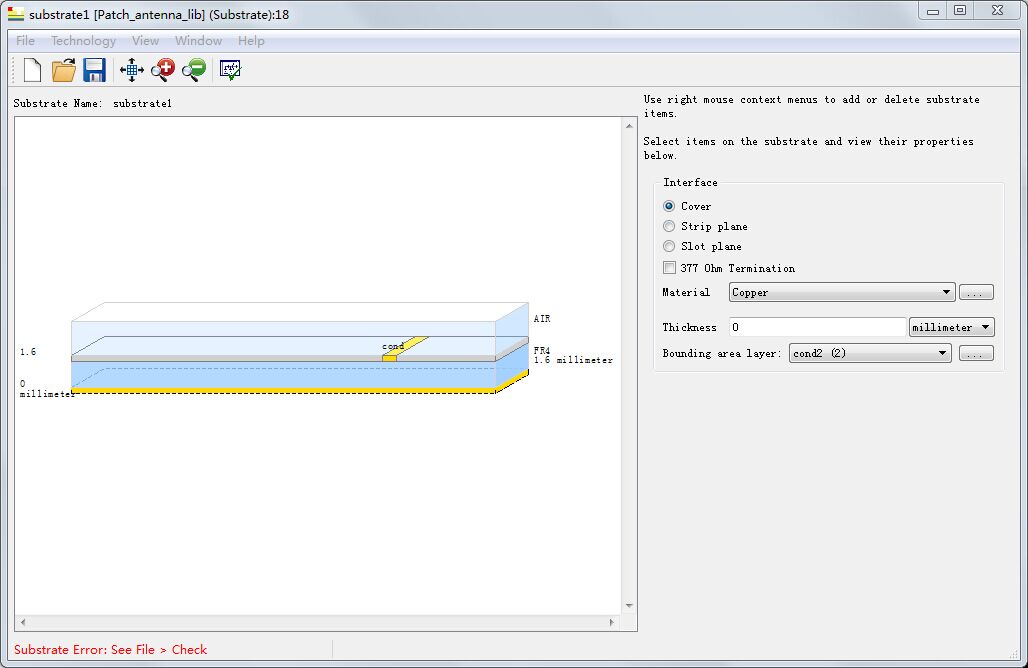The image size is (1028, 668).
Task: Open the File menu
Action: click(26, 41)
